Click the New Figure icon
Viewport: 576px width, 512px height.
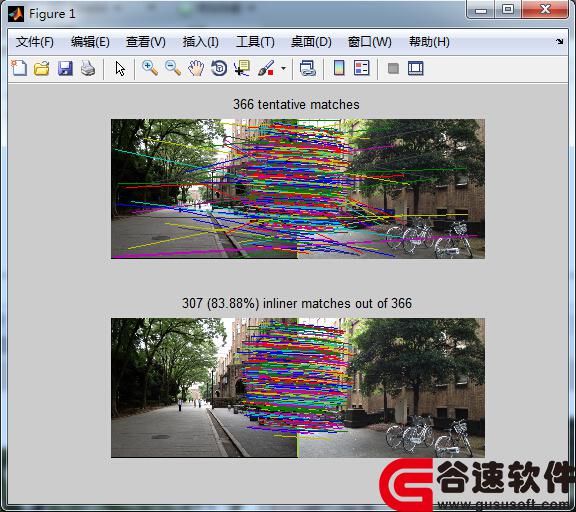click(19, 68)
